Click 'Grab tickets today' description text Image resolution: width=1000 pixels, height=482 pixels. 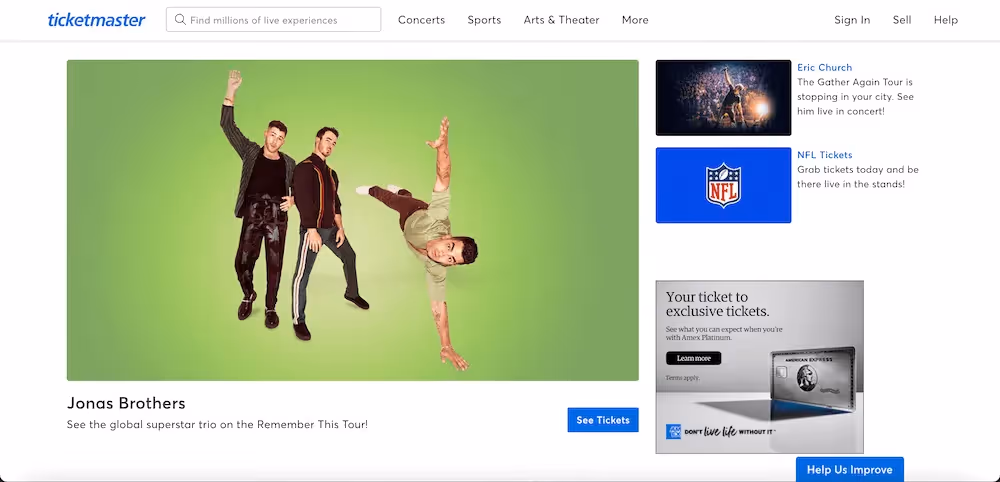click(858, 177)
